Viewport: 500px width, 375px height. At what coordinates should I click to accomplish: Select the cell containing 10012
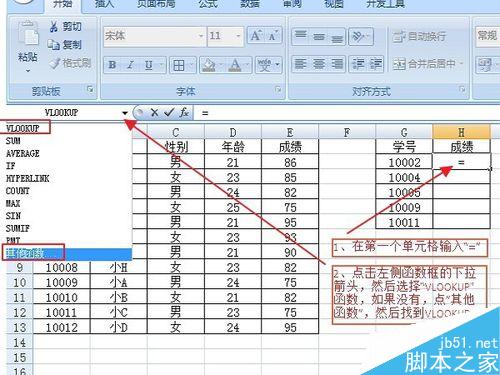pyautogui.click(x=62, y=327)
